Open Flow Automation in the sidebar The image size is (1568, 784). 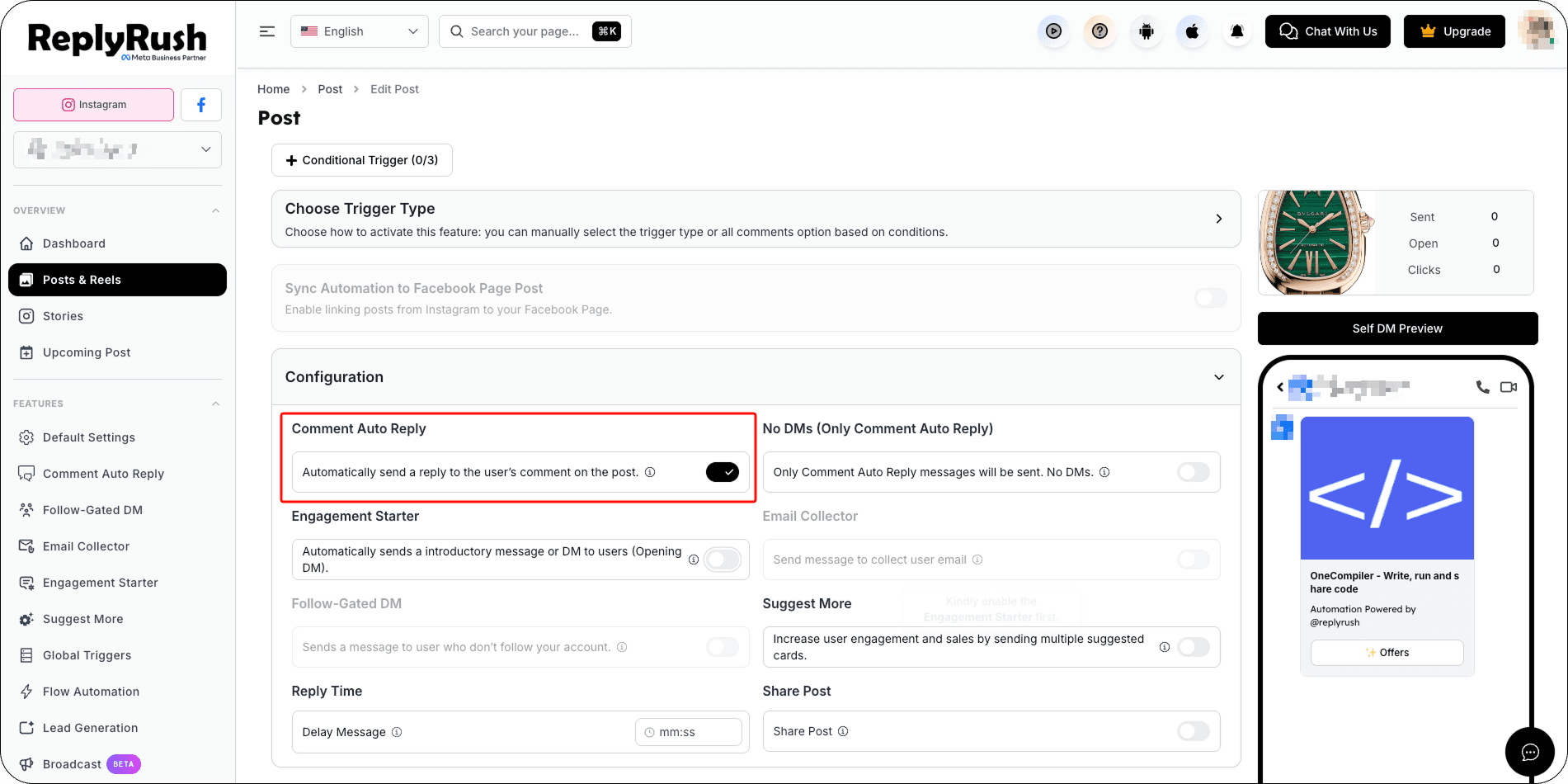pos(117,692)
